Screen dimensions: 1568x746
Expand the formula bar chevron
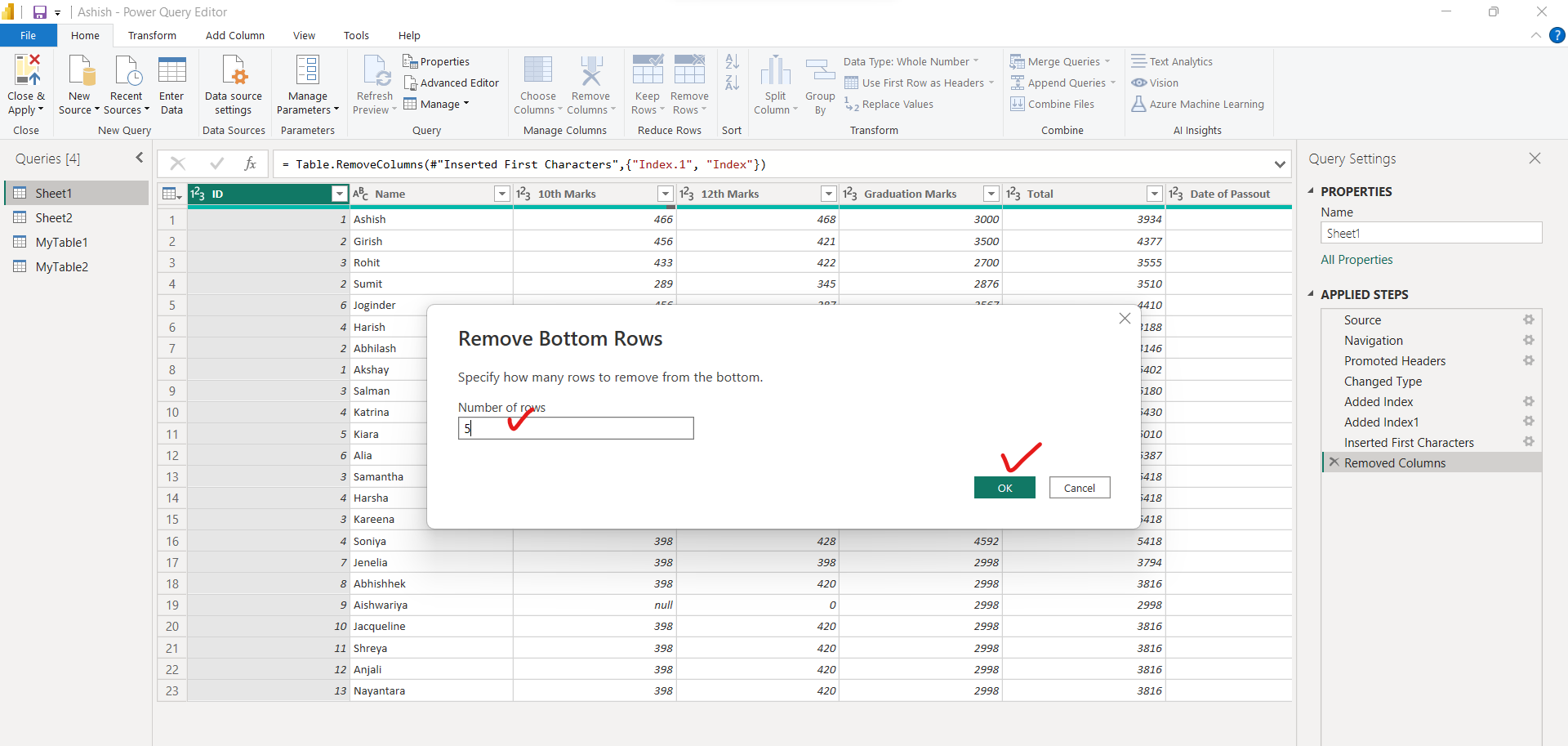(x=1280, y=164)
